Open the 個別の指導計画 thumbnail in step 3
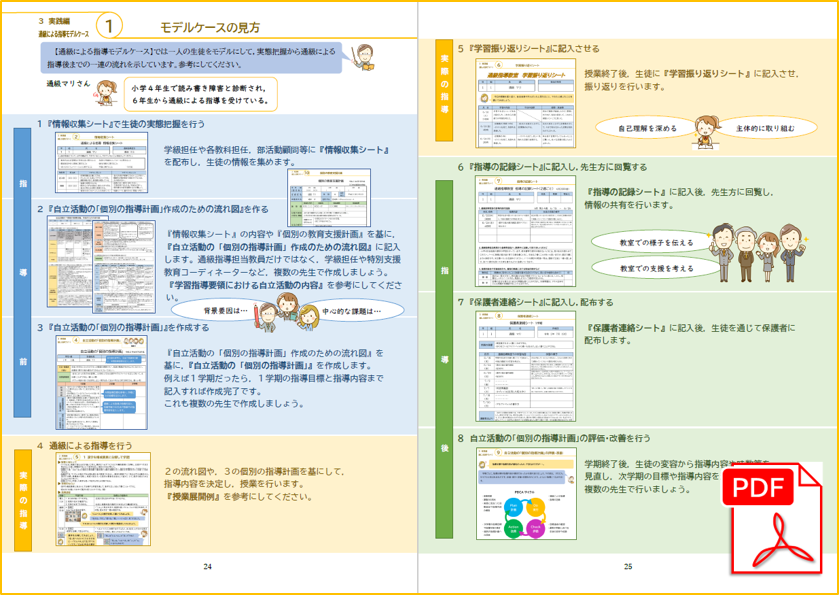Screen dimensions: 839x595 tap(102, 383)
